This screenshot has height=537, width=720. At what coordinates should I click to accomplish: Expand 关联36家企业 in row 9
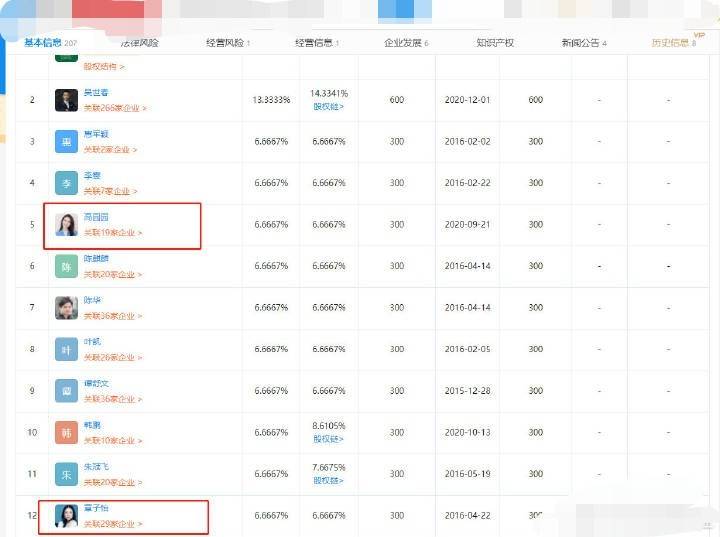click(x=112, y=399)
